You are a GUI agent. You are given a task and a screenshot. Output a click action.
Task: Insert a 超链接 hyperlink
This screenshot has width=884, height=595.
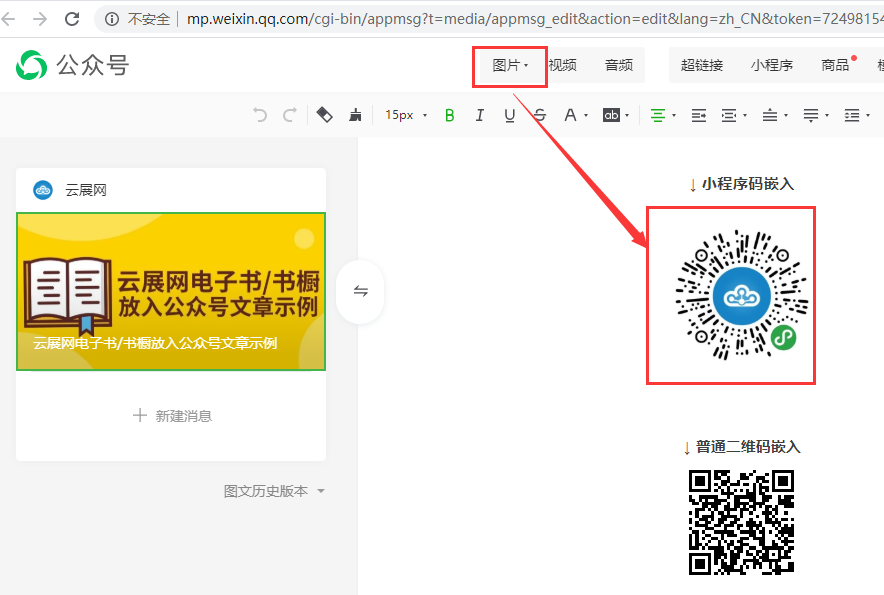701,65
